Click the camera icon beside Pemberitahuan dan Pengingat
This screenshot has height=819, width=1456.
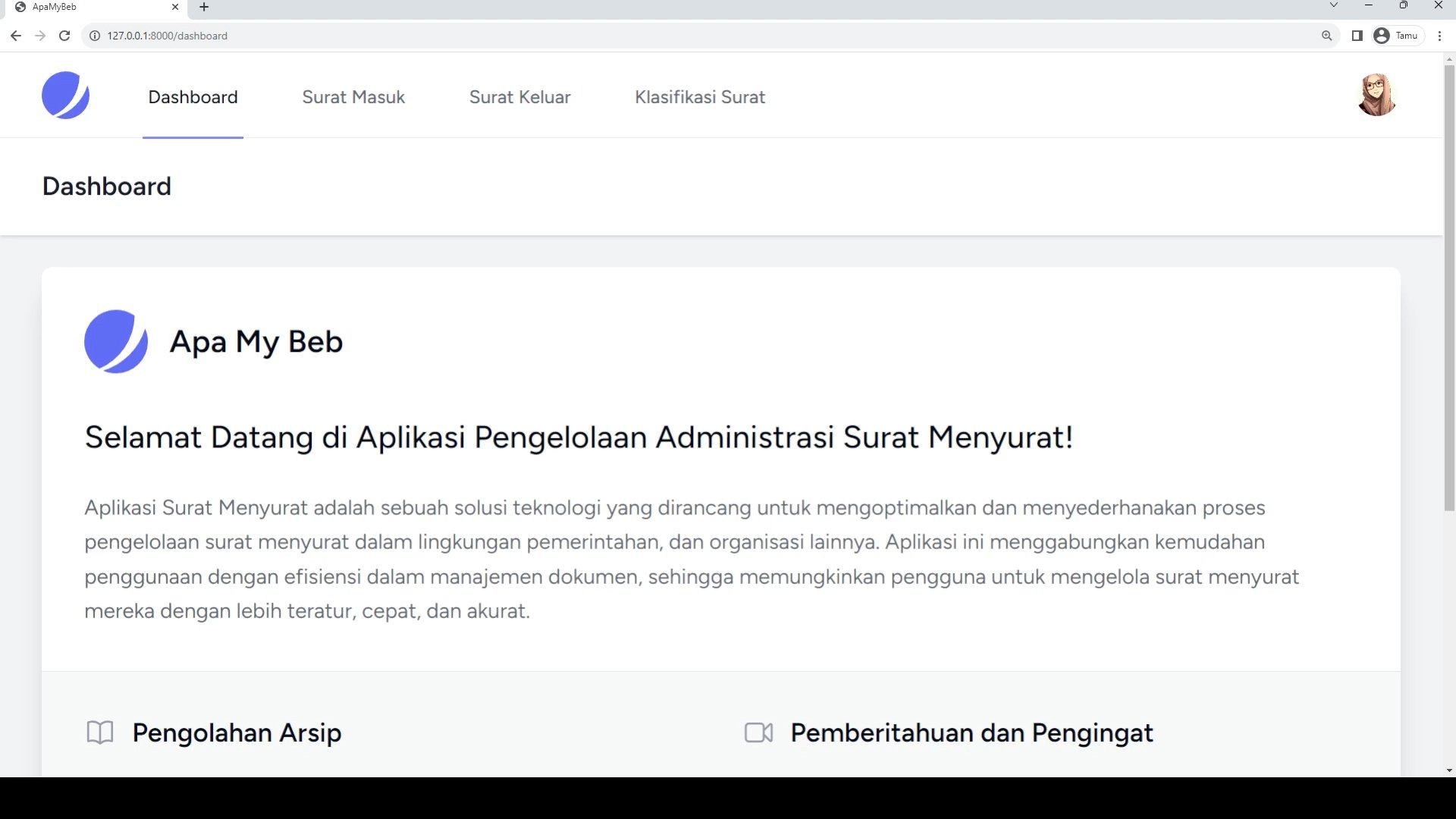[758, 733]
